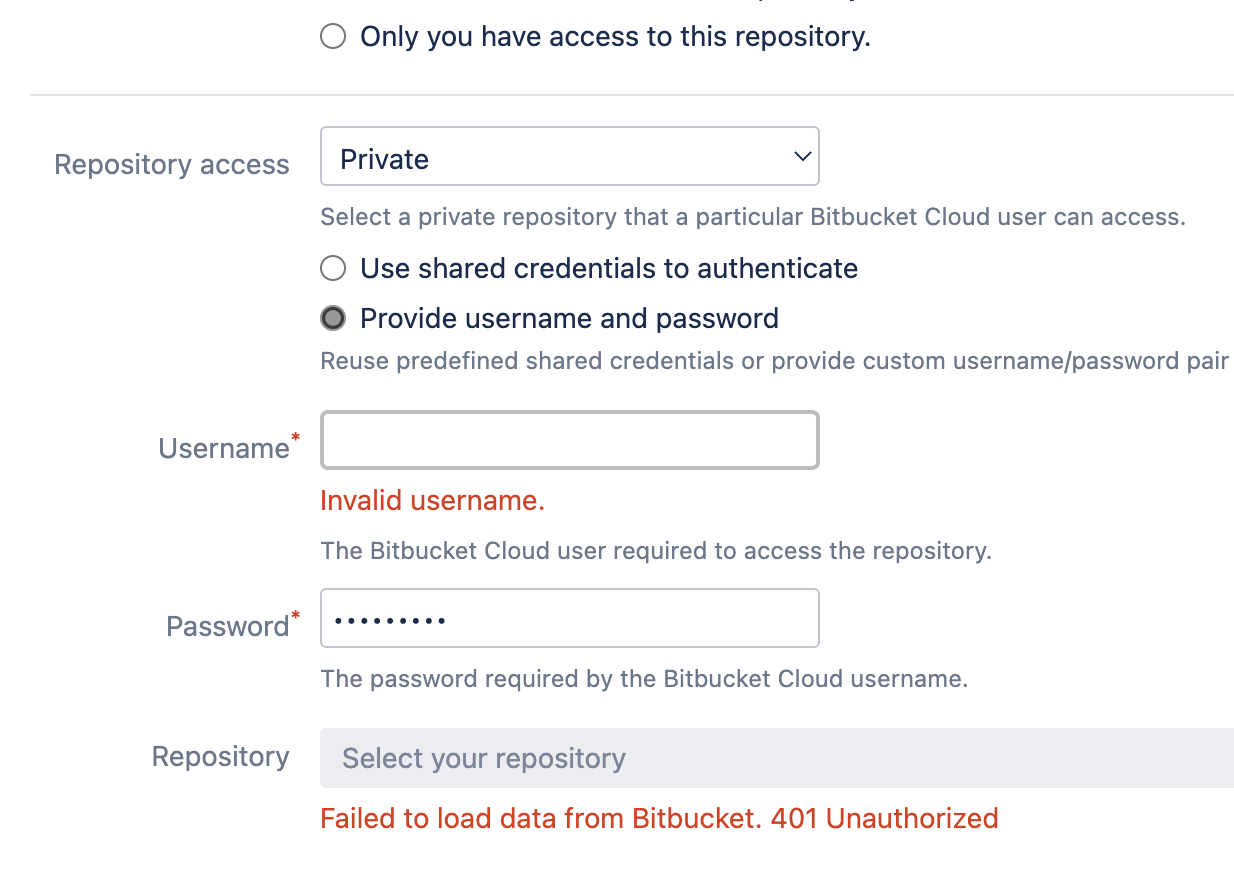Click the chevron arrow on the Private select box
Screen dimensions: 1234x896
801,157
